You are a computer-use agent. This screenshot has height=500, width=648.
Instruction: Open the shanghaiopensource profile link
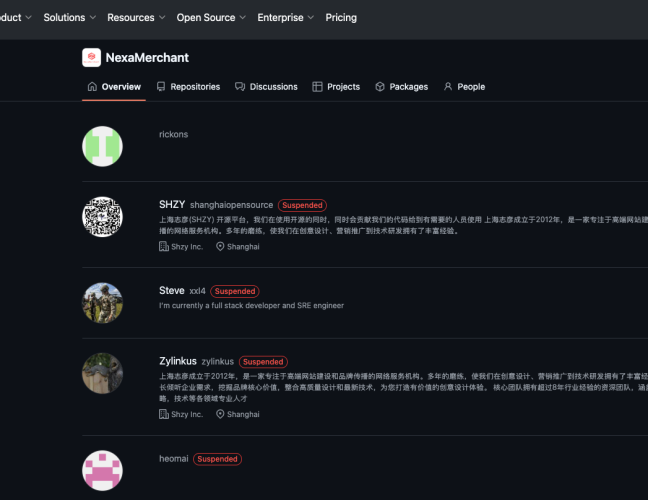[231, 205]
